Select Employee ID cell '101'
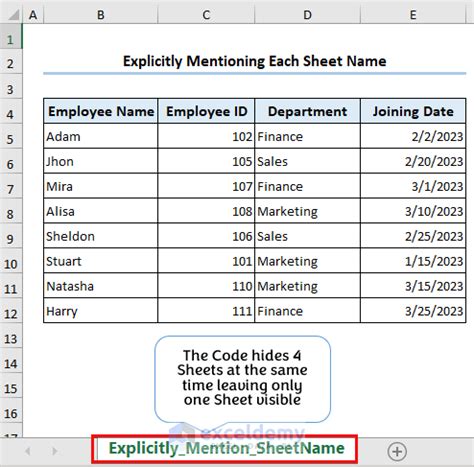Screen dimensions: 474x467 click(206, 261)
